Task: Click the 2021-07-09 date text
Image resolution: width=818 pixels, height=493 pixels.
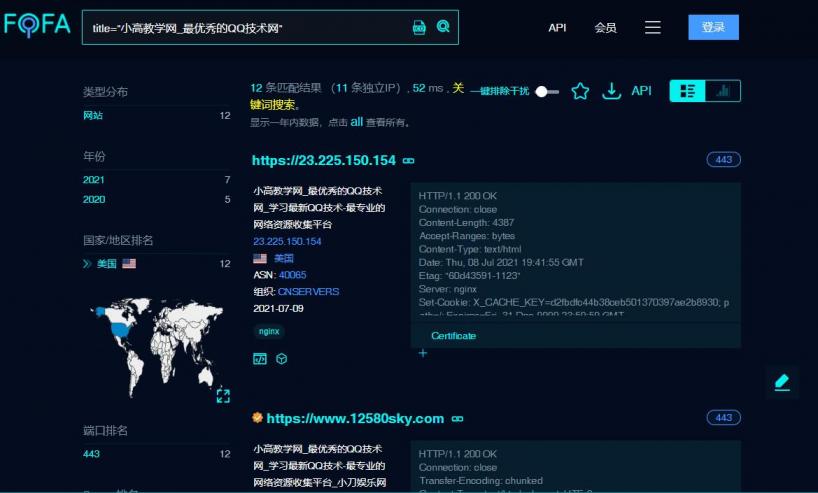Action: click(279, 308)
